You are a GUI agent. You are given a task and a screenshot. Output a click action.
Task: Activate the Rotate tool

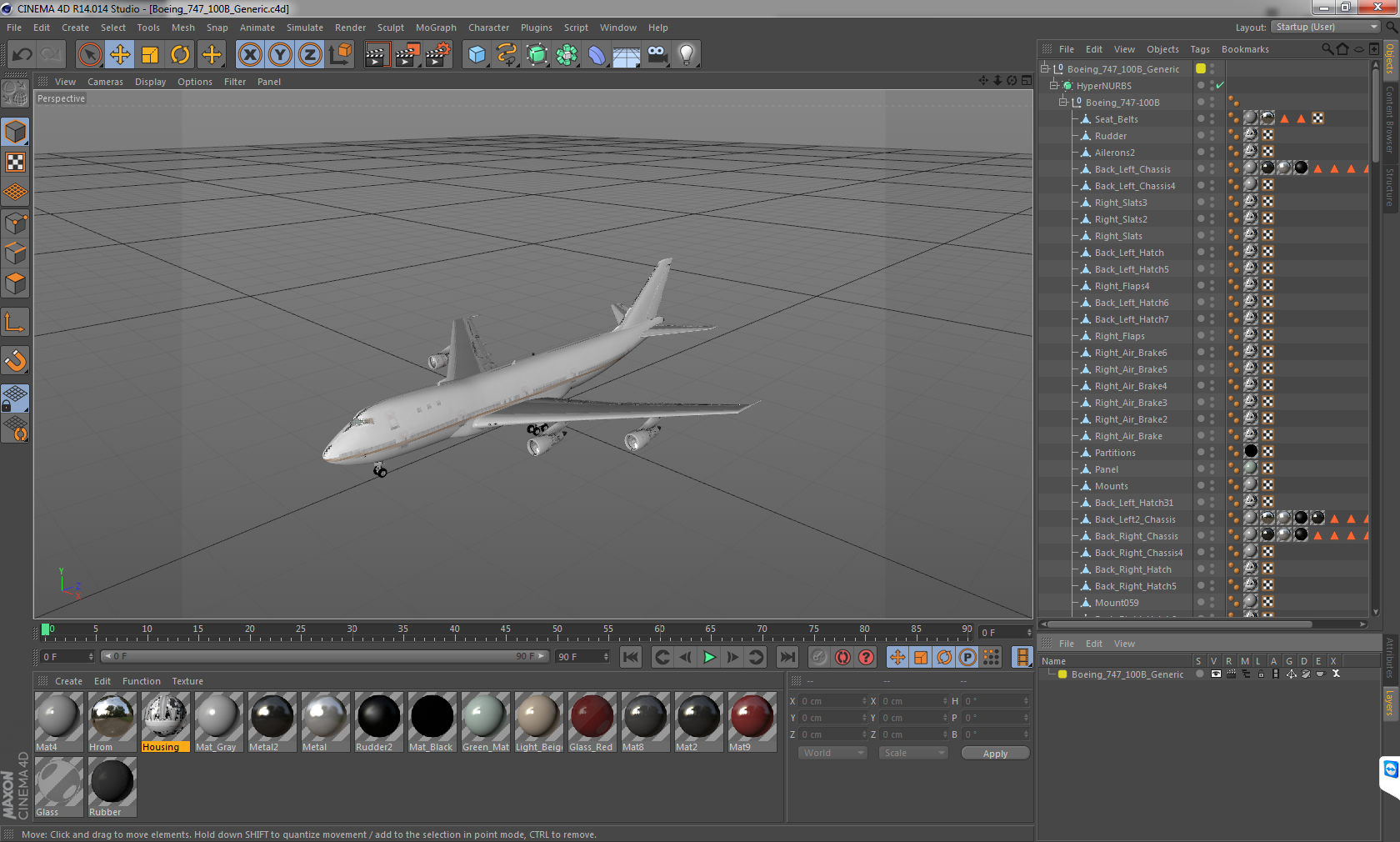180,55
